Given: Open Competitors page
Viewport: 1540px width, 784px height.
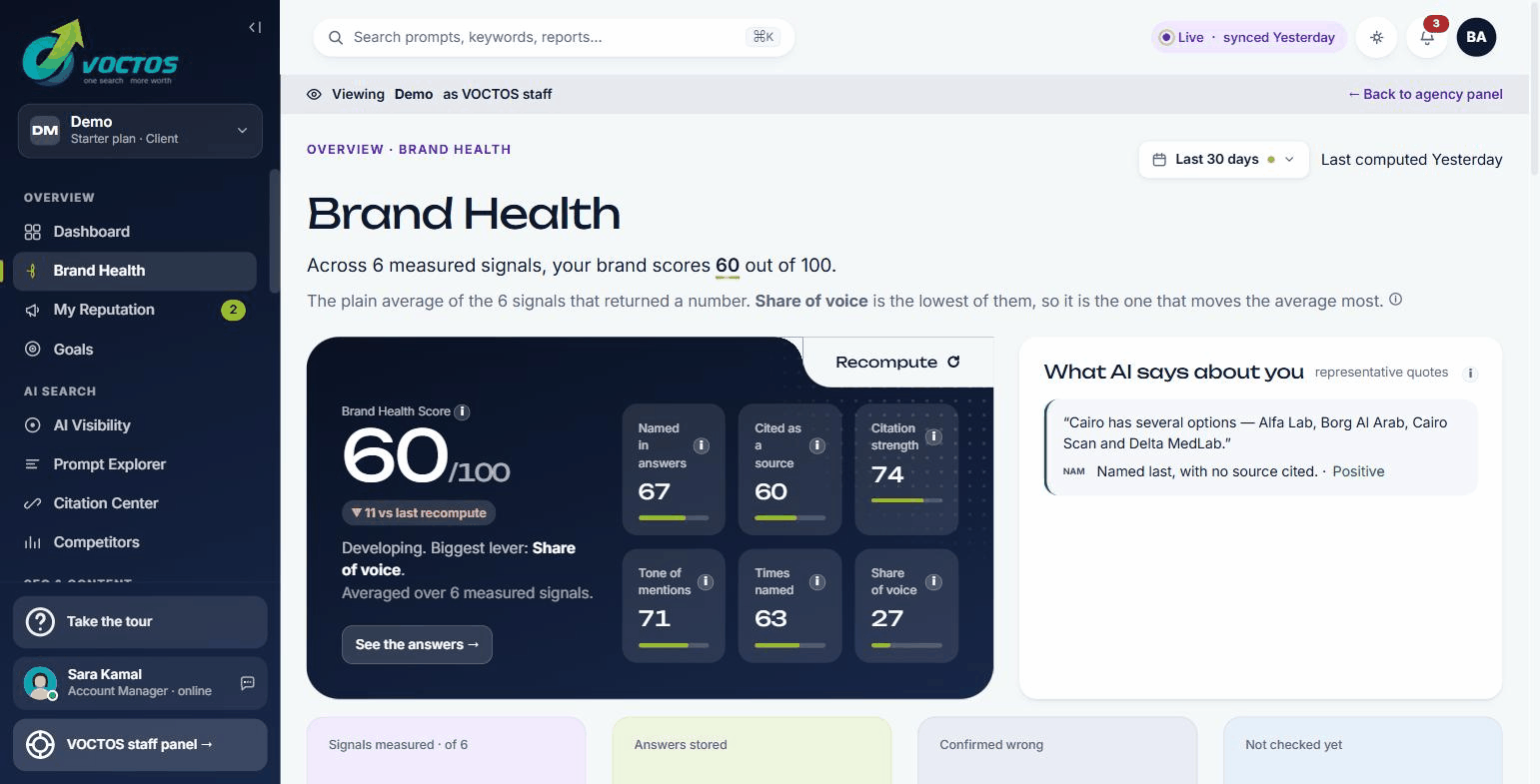Looking at the screenshot, I should tap(134, 542).
